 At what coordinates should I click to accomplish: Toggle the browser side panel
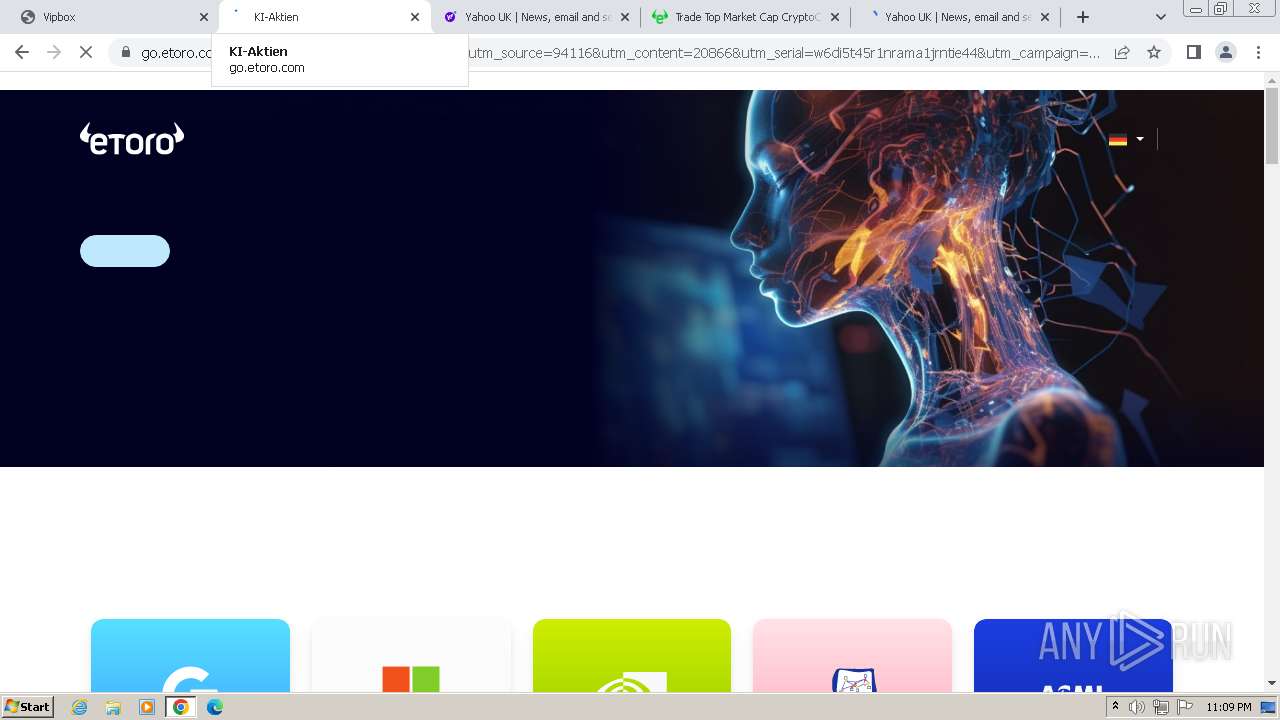[1193, 52]
